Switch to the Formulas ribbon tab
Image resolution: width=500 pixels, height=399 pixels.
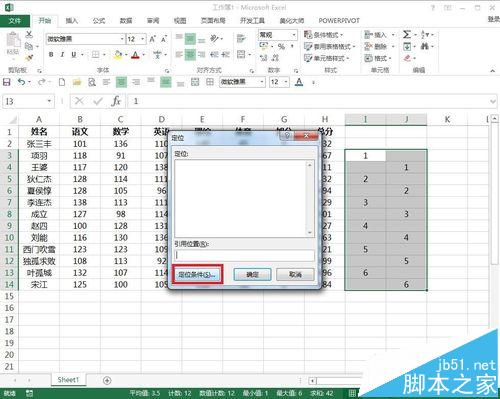[x=99, y=21]
